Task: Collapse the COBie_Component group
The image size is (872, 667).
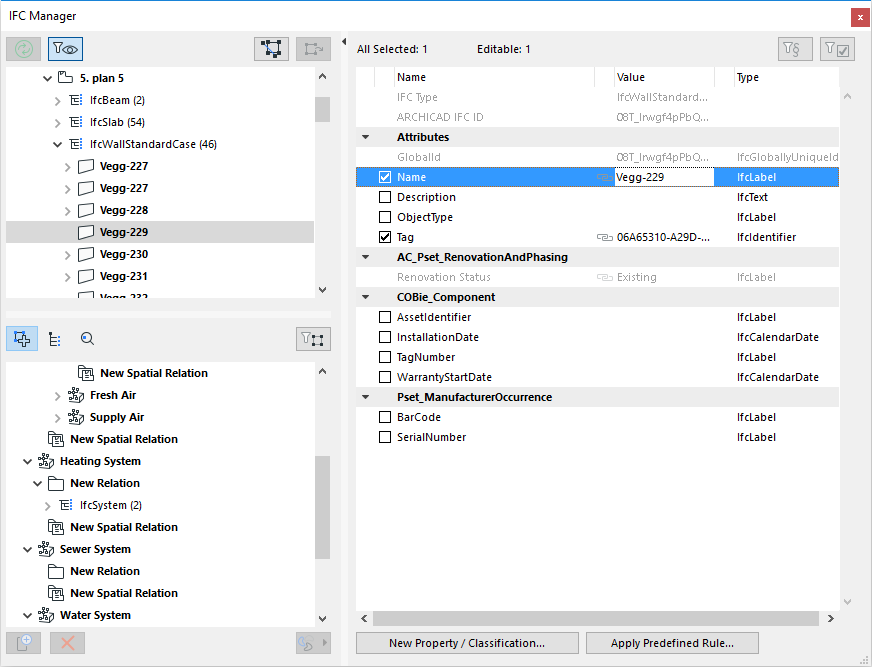Action: click(x=365, y=297)
